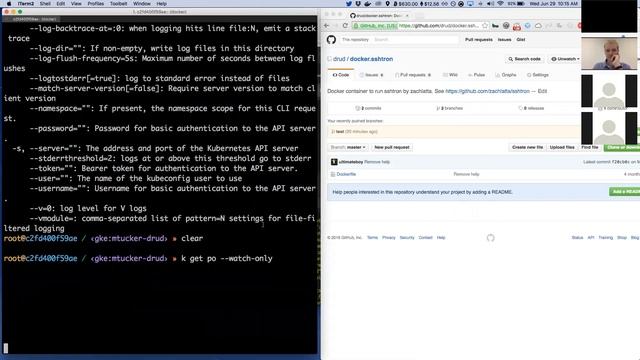The width and height of the screenshot is (640, 360).
Task: Open the Branch: master dropdown
Action: pyautogui.click(x=348, y=147)
